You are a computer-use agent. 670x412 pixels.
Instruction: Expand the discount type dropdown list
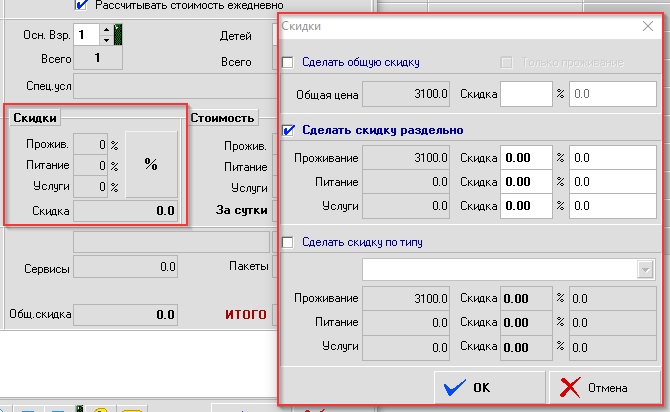[x=644, y=270]
